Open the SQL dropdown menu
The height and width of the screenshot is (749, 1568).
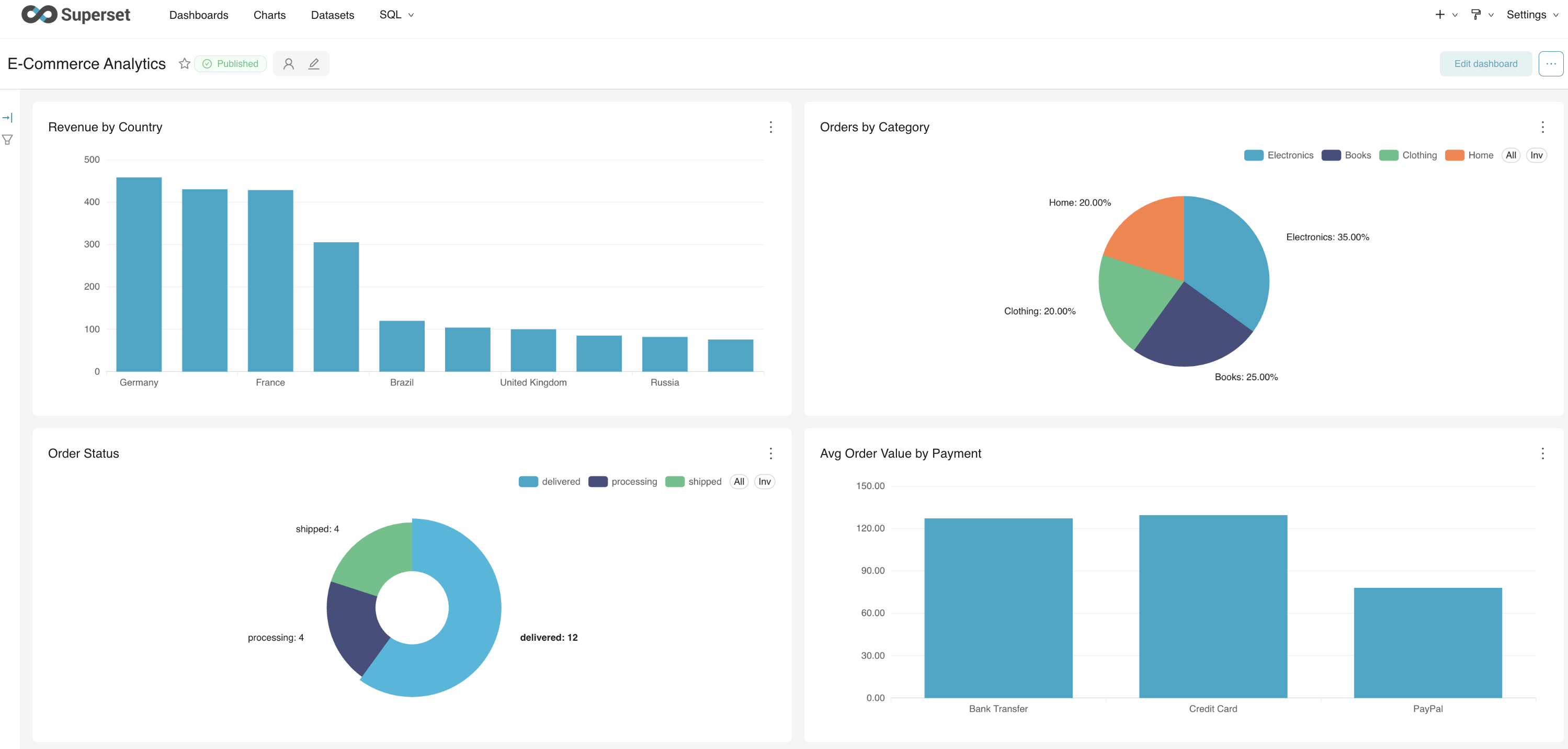[396, 15]
